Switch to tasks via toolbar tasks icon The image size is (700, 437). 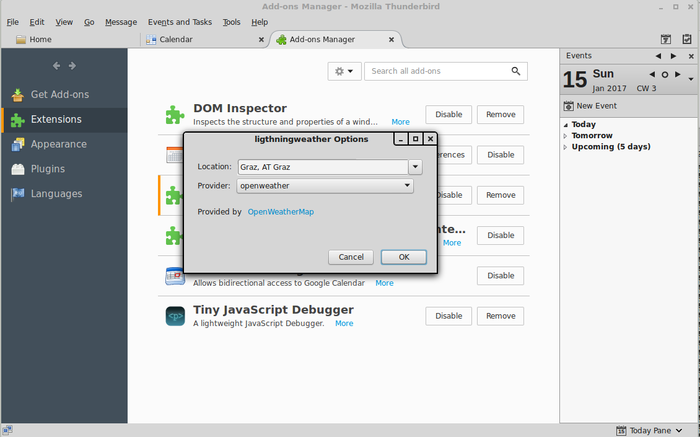(x=687, y=39)
